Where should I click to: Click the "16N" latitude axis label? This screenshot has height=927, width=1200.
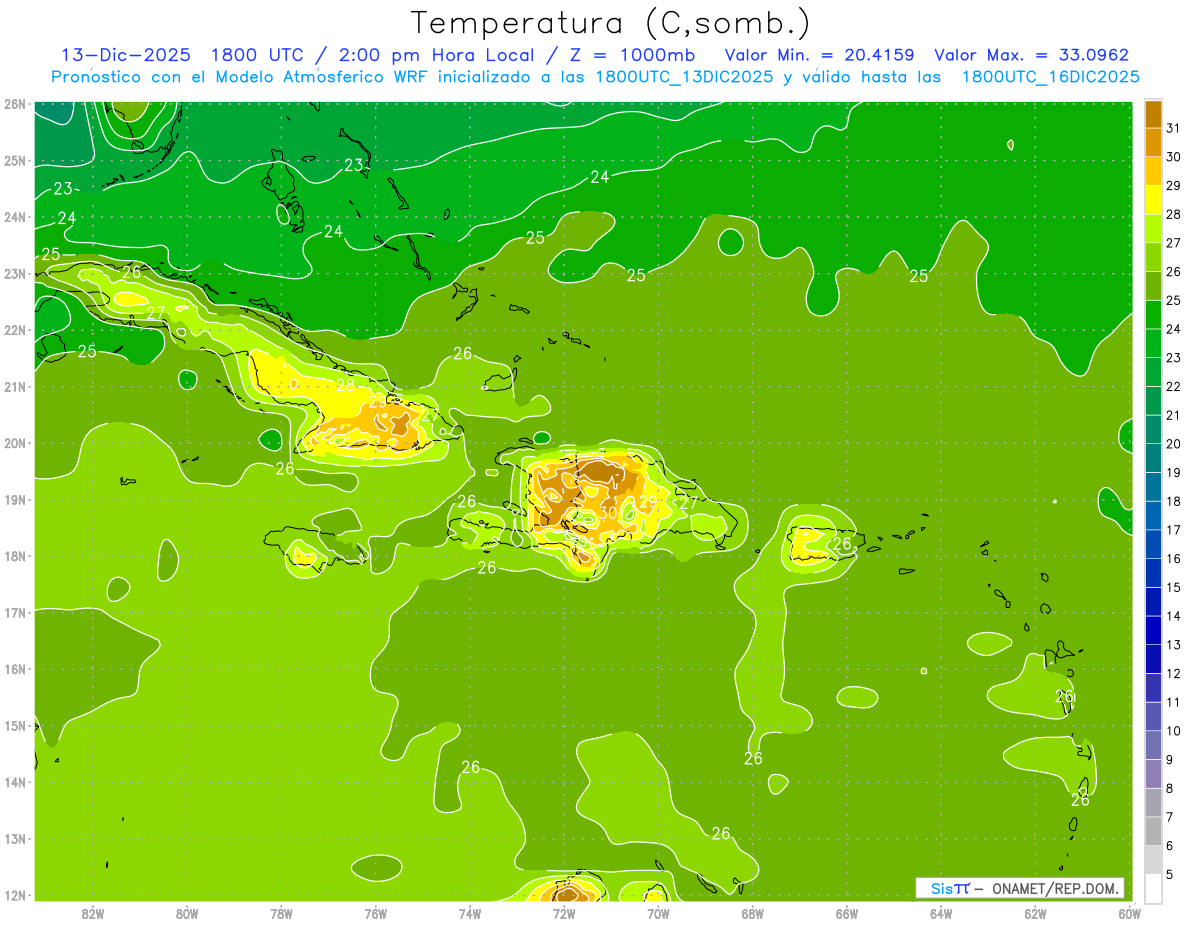point(14,669)
